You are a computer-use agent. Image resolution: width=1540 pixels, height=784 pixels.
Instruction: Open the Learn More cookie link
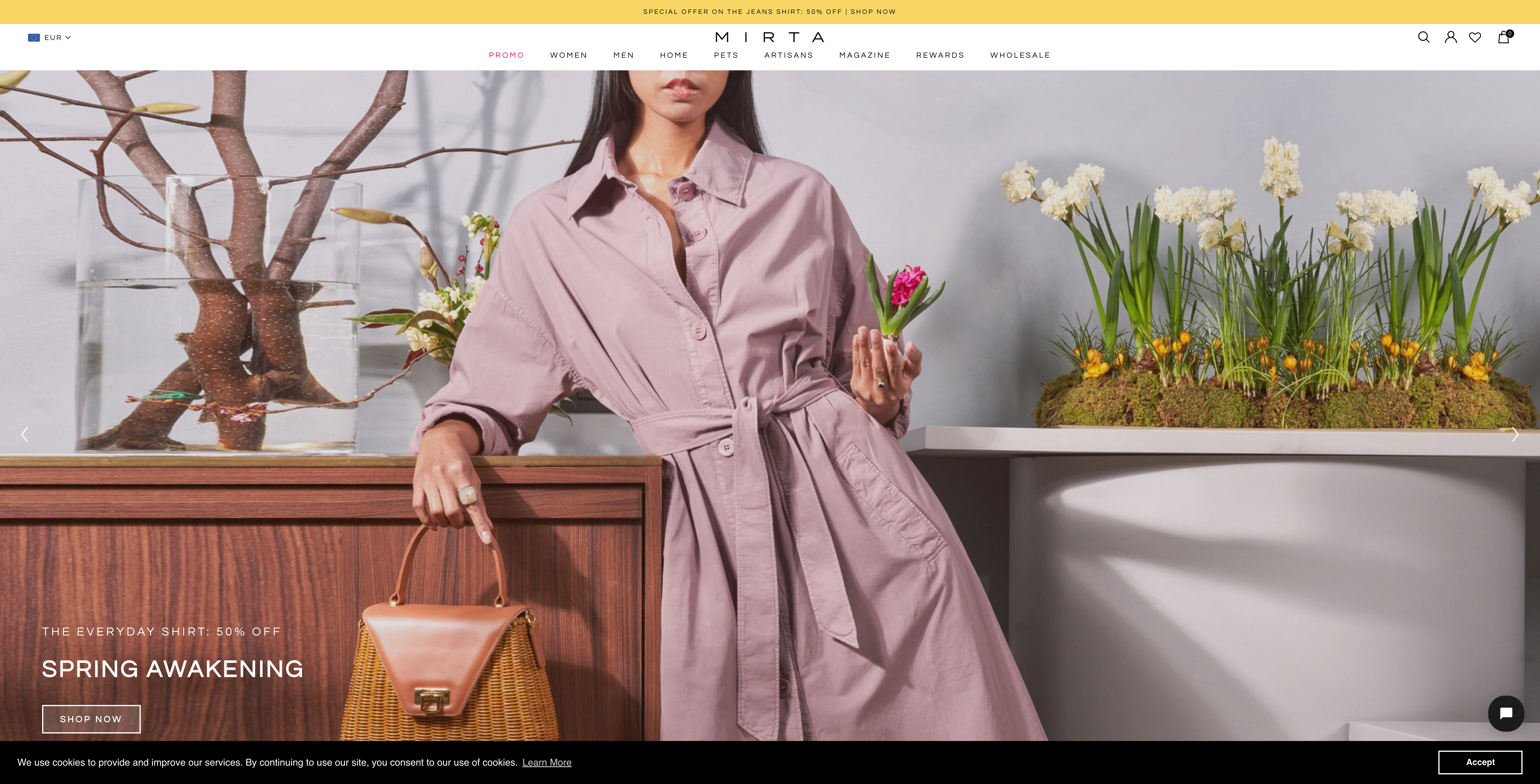547,762
